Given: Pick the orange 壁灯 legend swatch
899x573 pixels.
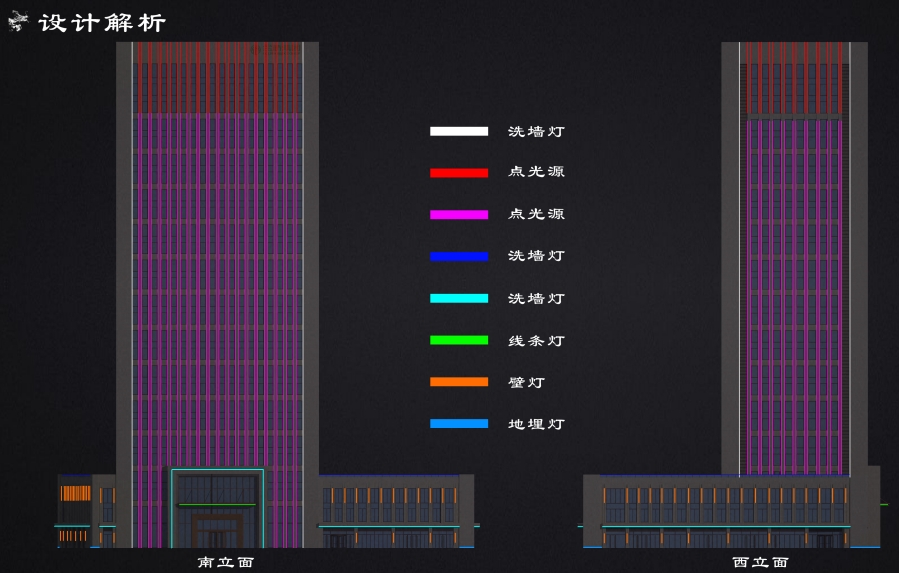Looking at the screenshot, I should (459, 382).
